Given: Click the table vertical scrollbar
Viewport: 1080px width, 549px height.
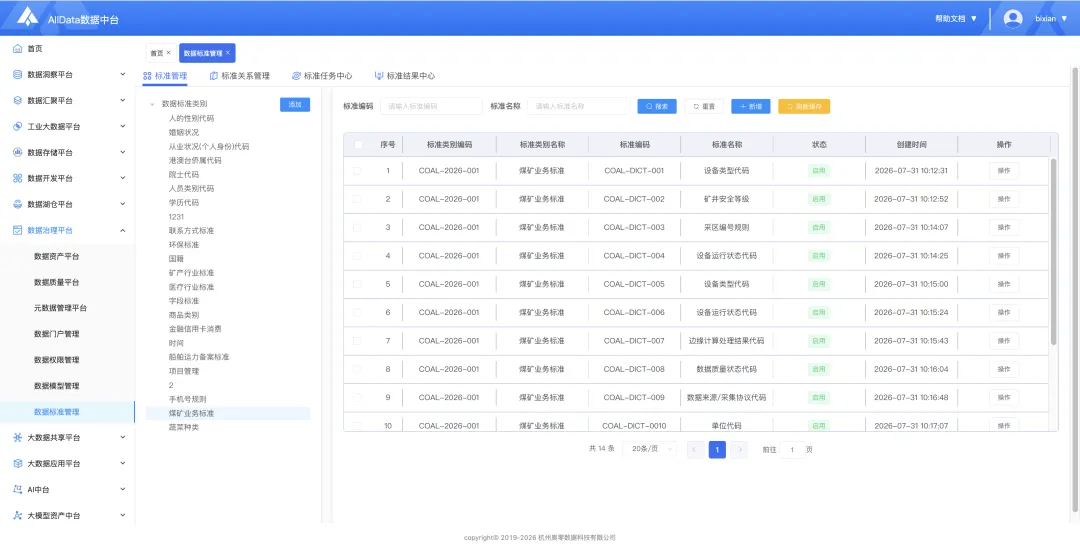Looking at the screenshot, I should pyautogui.click(x=1053, y=251).
